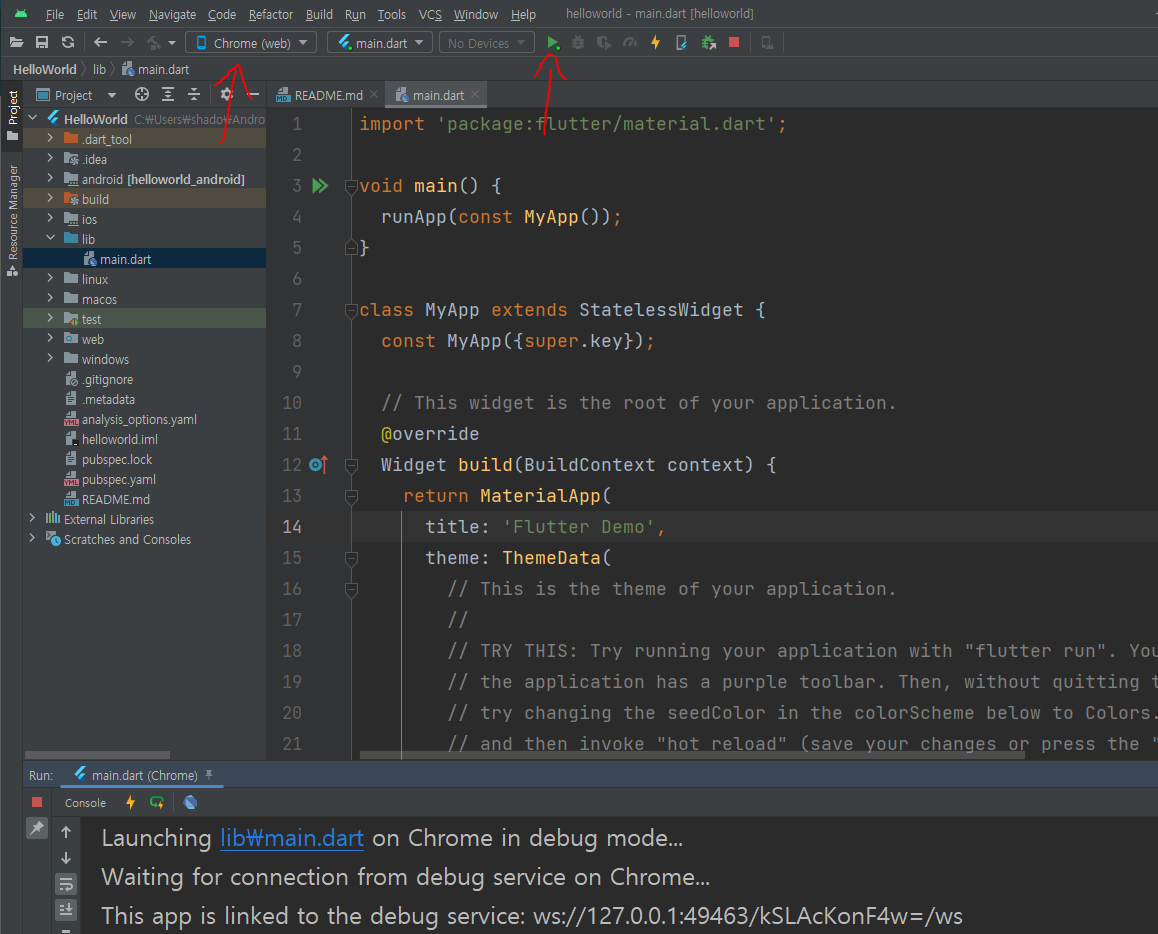The image size is (1158, 934).
Task: Open main.dart run configuration dropdown
Action: tap(380, 43)
